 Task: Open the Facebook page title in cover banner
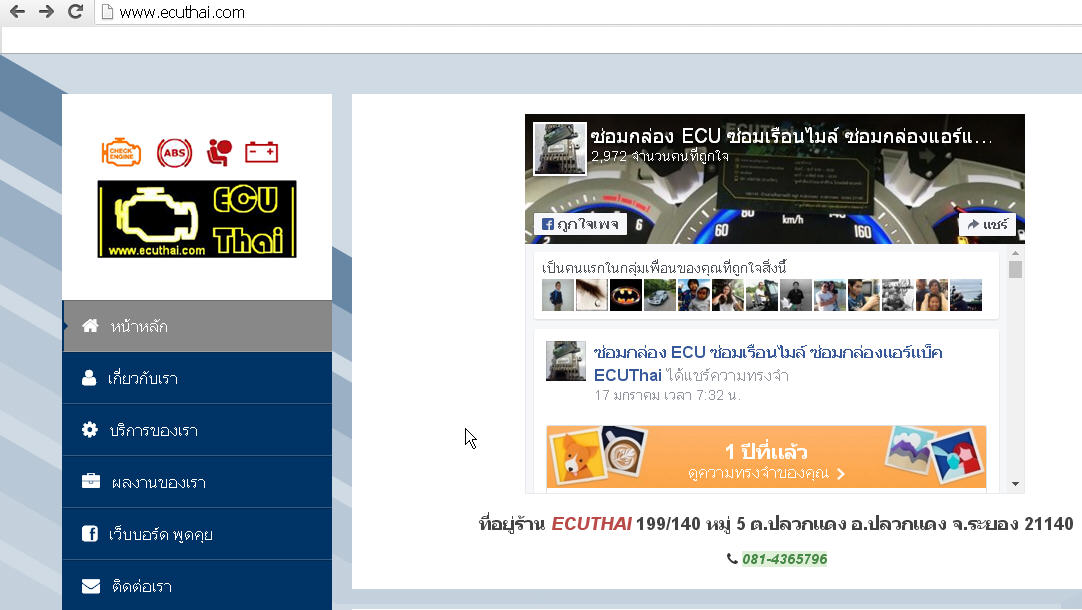coord(791,137)
